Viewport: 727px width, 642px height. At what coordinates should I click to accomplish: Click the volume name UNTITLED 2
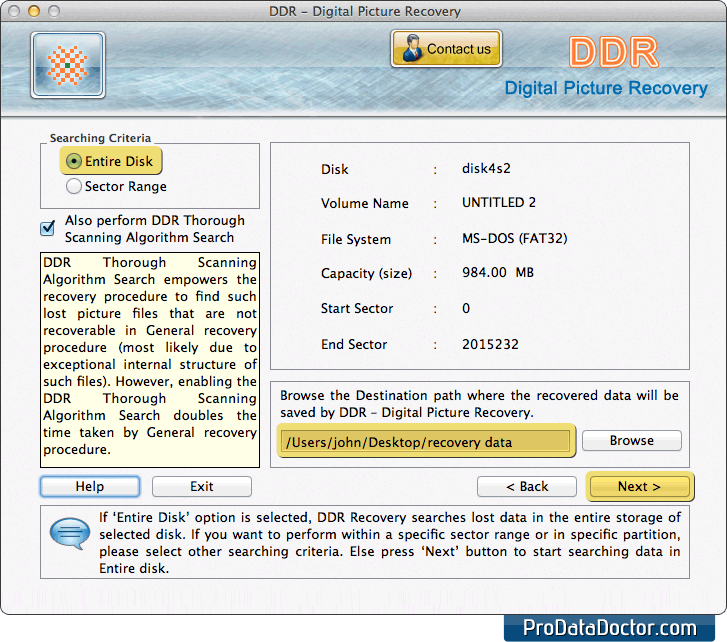click(499, 203)
